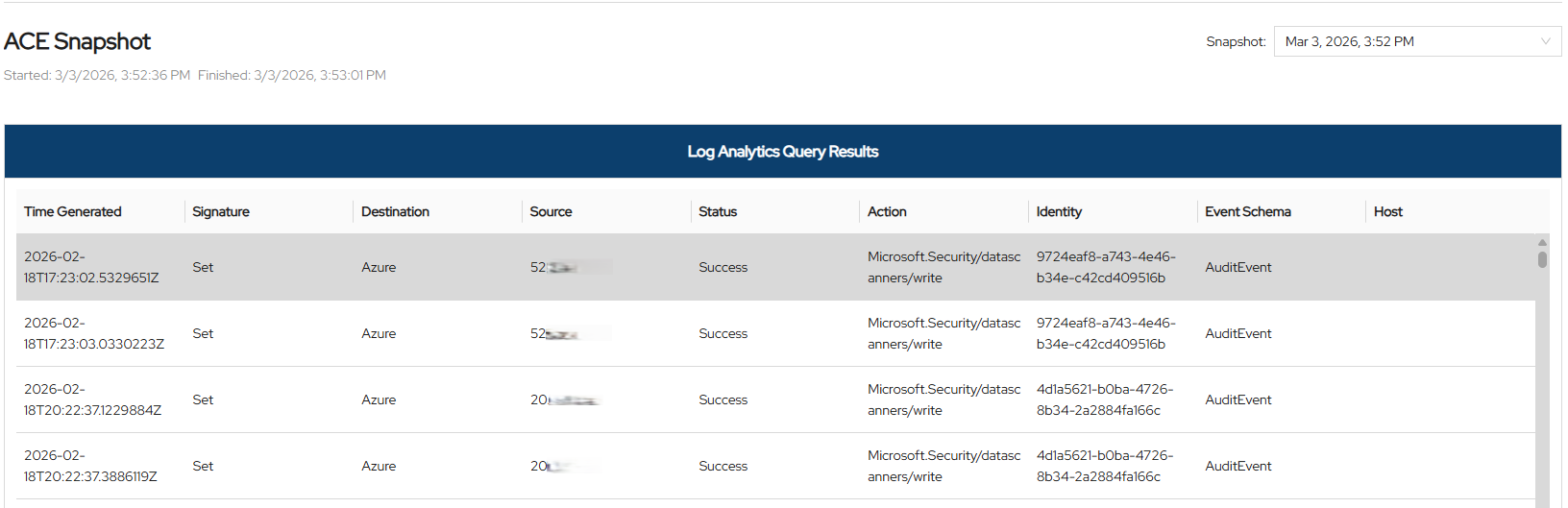
Task: Click the Started 3/3/2026, 3:52:36 PM text
Action: coord(97,75)
